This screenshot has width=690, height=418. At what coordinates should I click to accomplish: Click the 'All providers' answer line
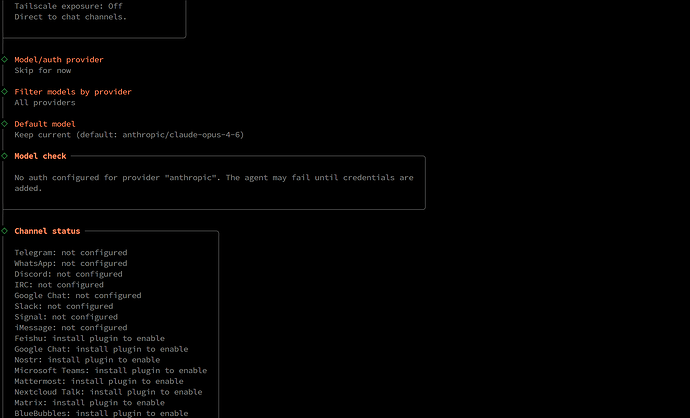(45, 103)
